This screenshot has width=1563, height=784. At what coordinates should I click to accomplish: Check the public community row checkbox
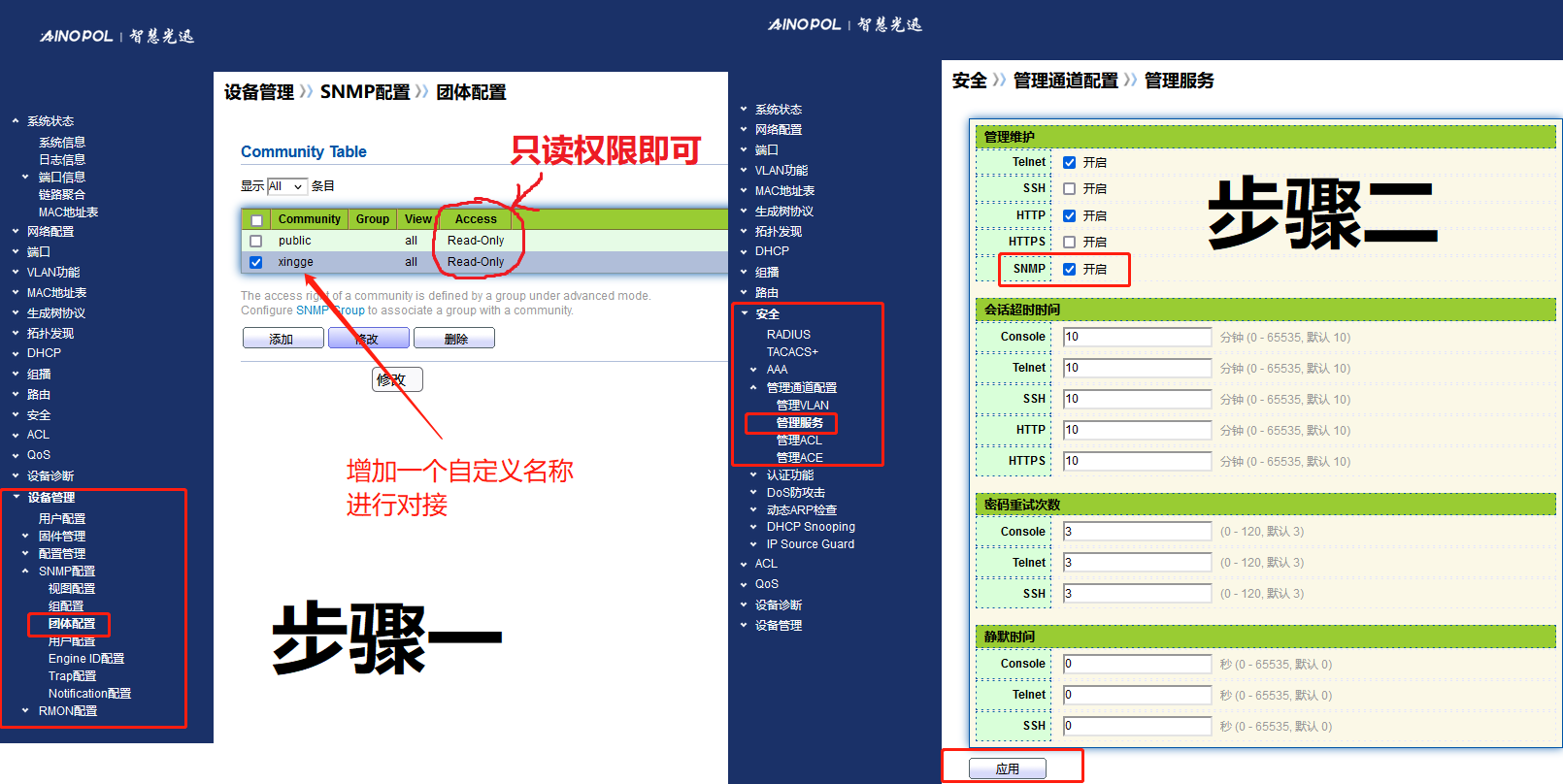click(256, 241)
